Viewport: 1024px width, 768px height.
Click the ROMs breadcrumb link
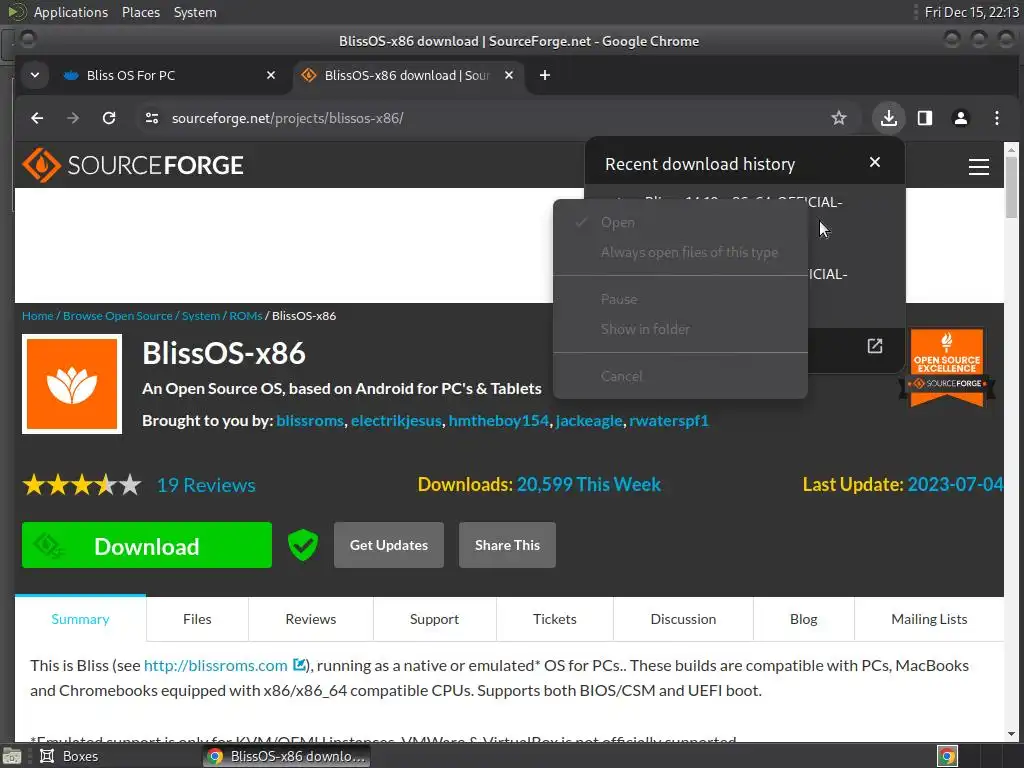coord(246,315)
